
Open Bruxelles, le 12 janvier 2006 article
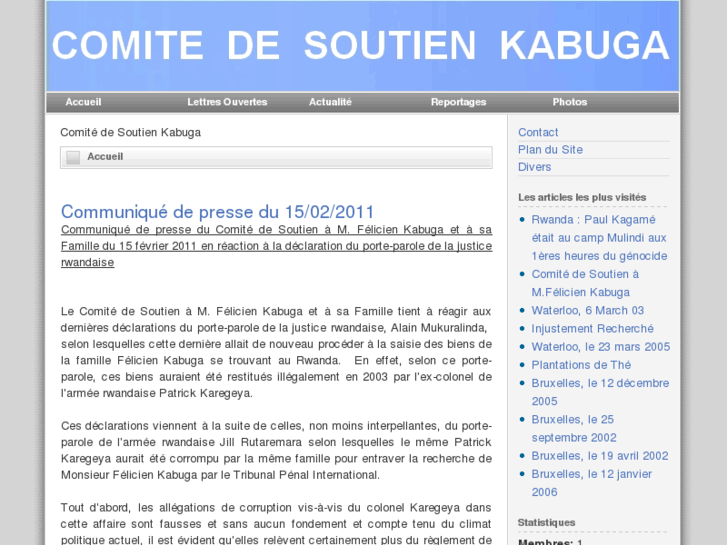click(x=592, y=483)
